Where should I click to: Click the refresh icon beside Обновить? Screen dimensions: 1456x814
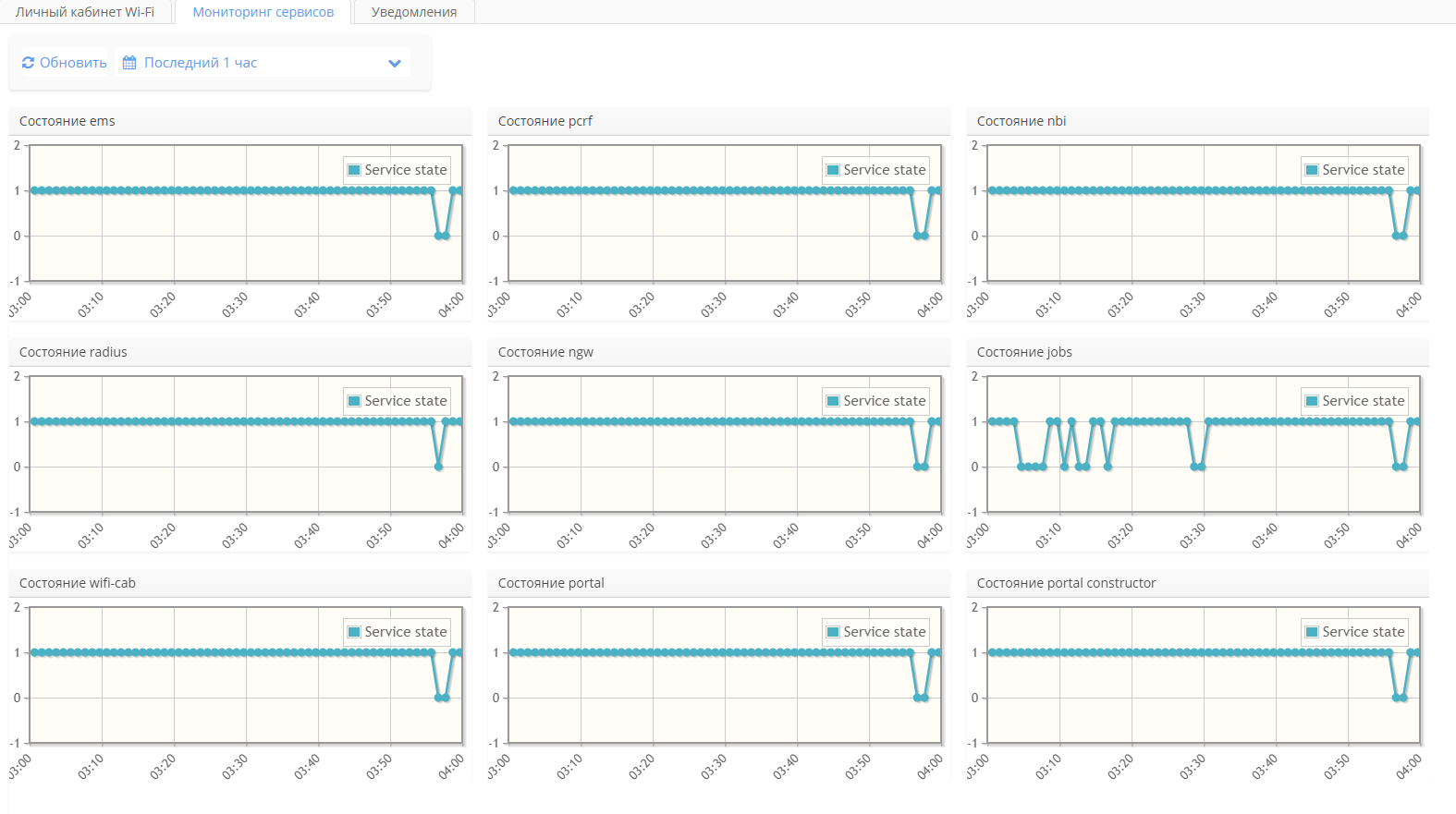click(x=28, y=63)
